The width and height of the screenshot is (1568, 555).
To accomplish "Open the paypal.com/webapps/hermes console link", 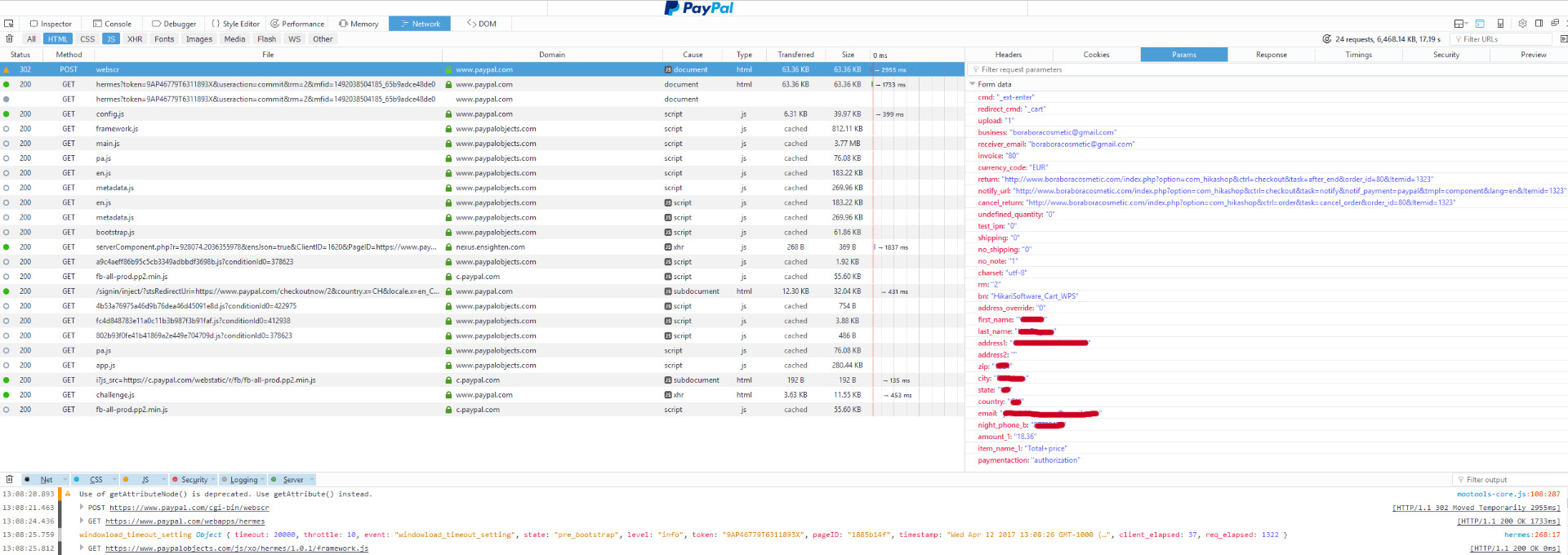I will click(185, 521).
